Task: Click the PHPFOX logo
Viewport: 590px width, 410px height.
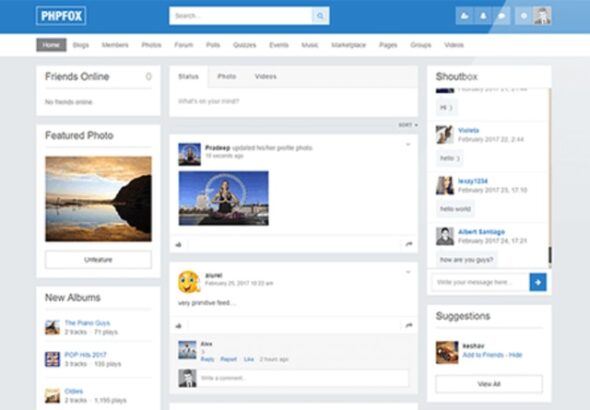Action: (x=61, y=16)
